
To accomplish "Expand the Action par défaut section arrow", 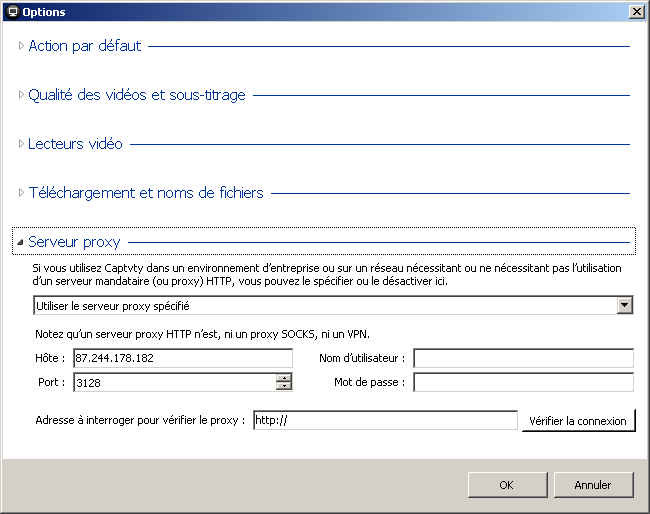I will pos(21,46).
